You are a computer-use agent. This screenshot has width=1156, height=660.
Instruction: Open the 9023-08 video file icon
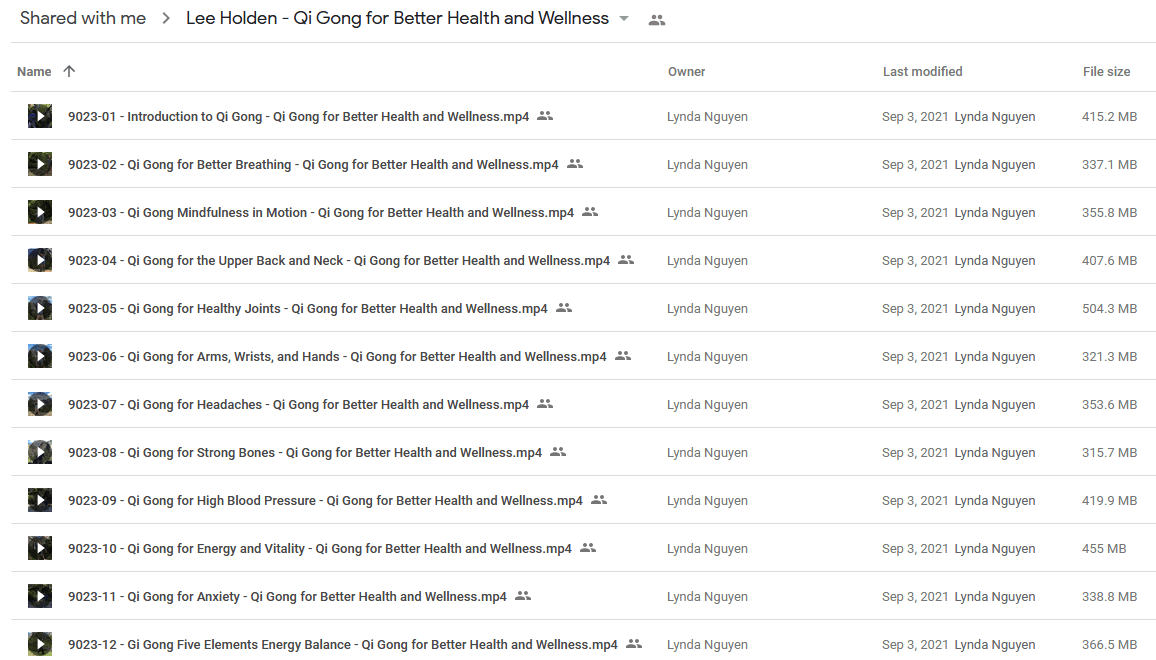(40, 452)
